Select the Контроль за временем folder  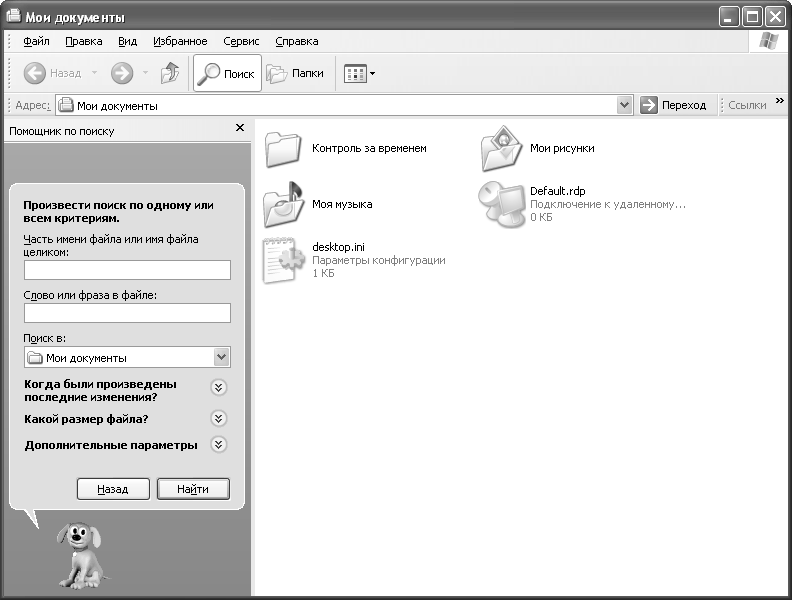(283, 149)
